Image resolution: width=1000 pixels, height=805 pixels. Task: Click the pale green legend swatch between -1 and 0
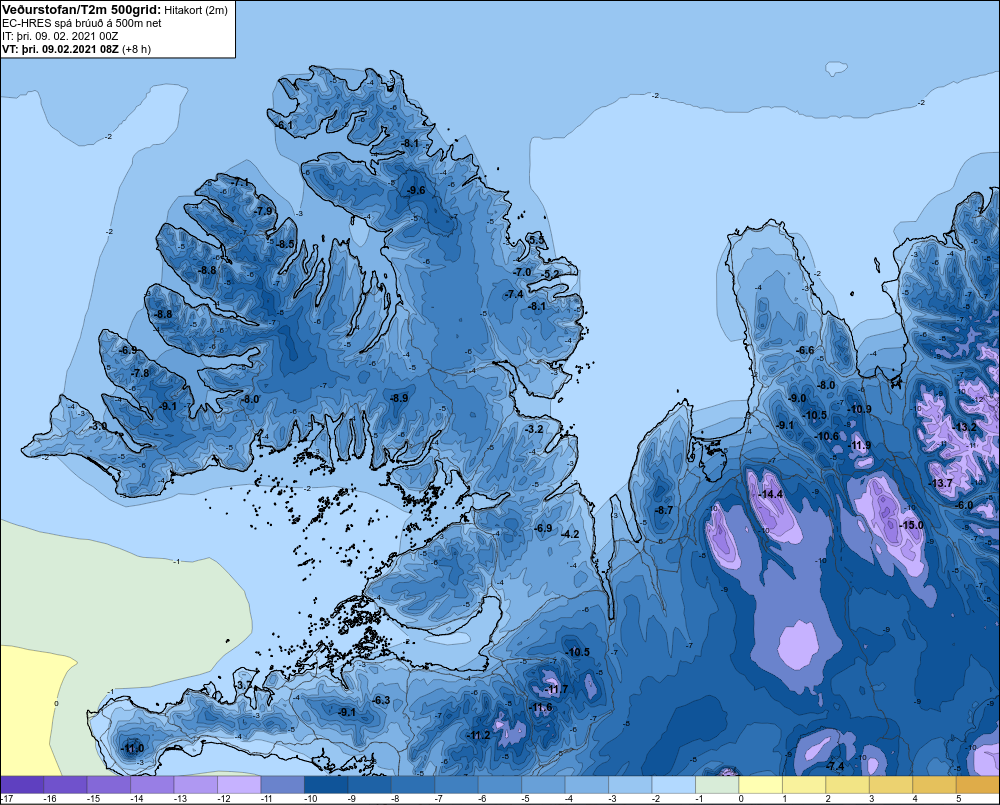tap(717, 785)
